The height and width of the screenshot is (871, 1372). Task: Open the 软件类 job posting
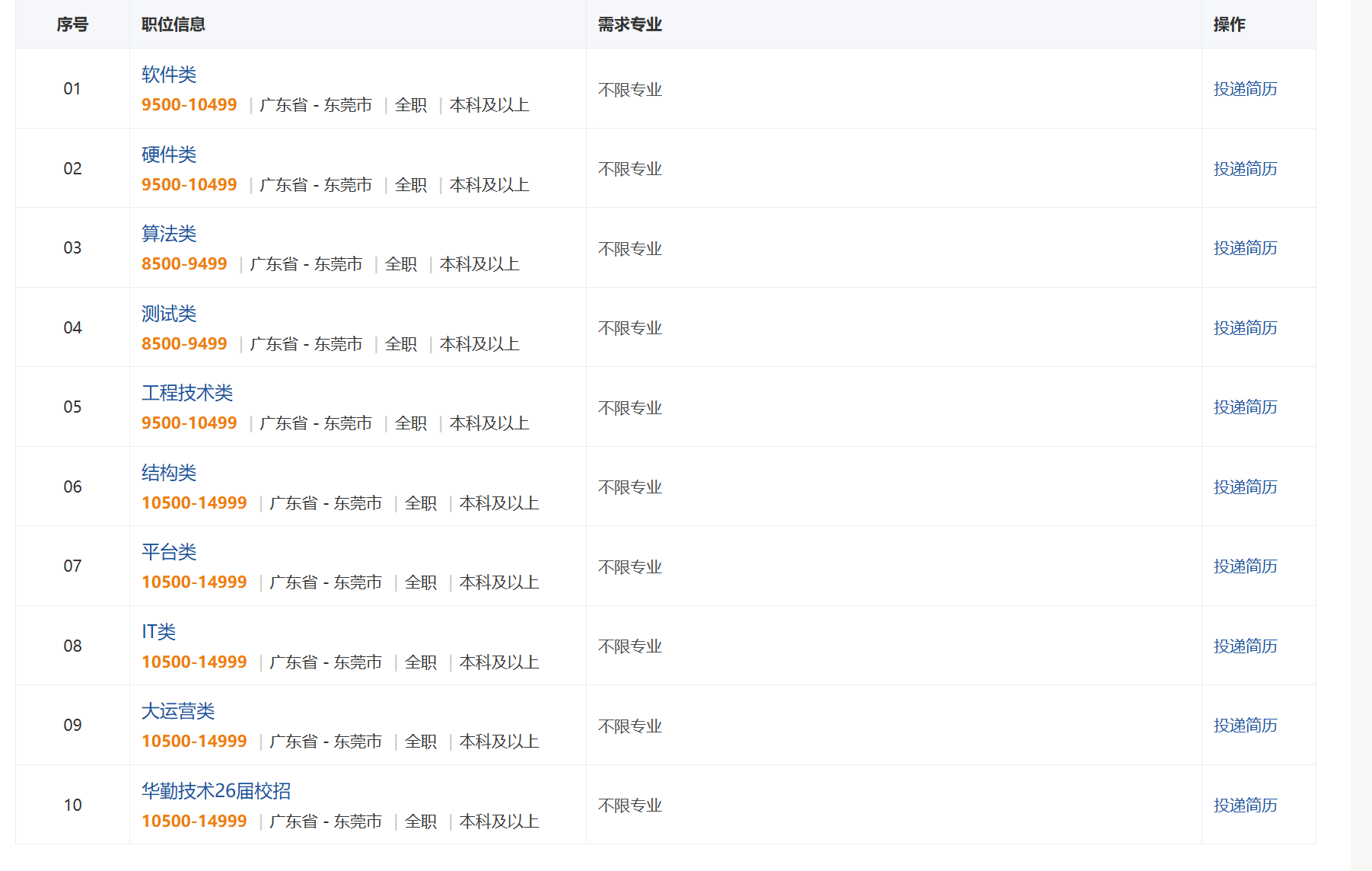point(169,75)
